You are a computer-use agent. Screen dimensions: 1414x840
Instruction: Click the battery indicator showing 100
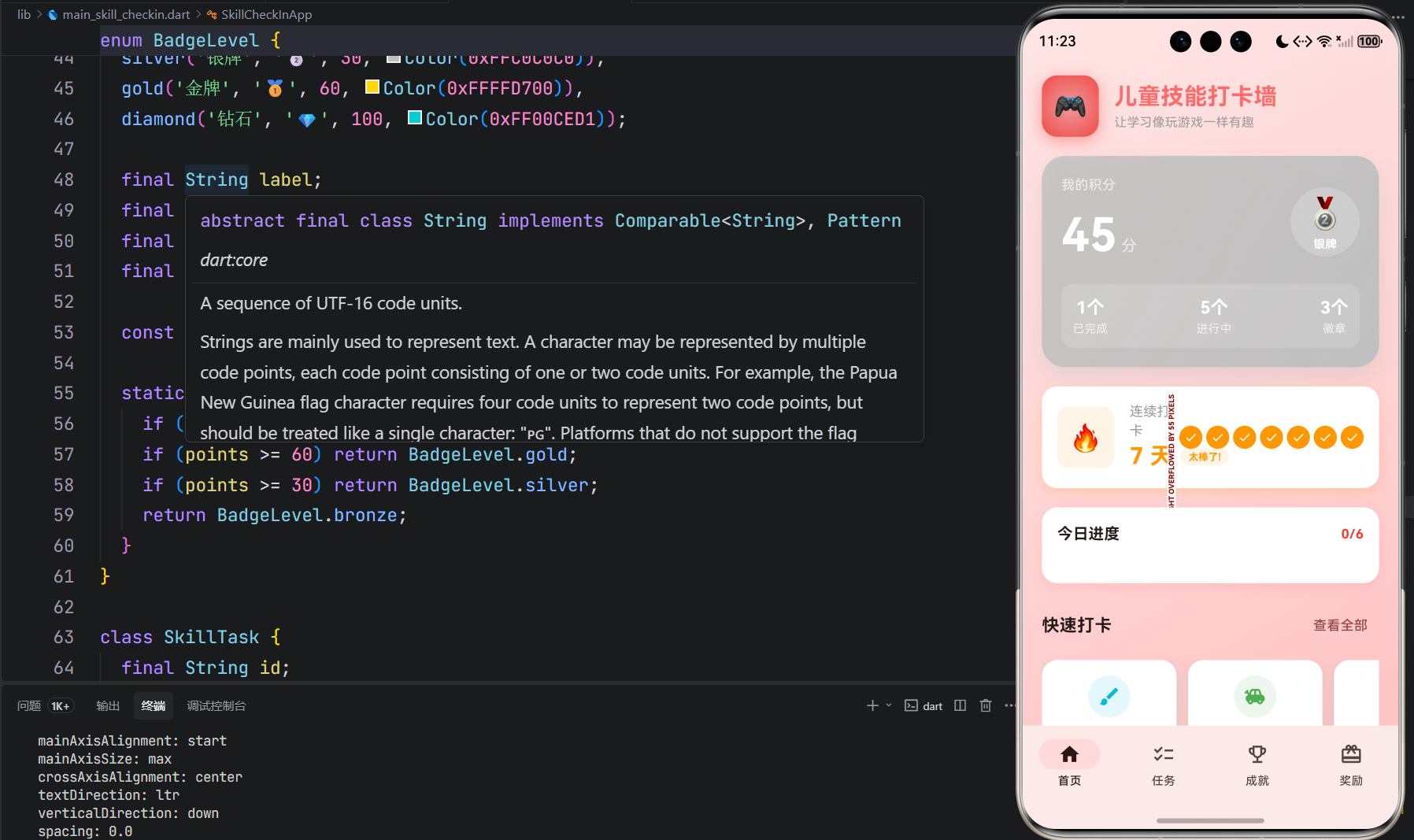(x=1369, y=41)
